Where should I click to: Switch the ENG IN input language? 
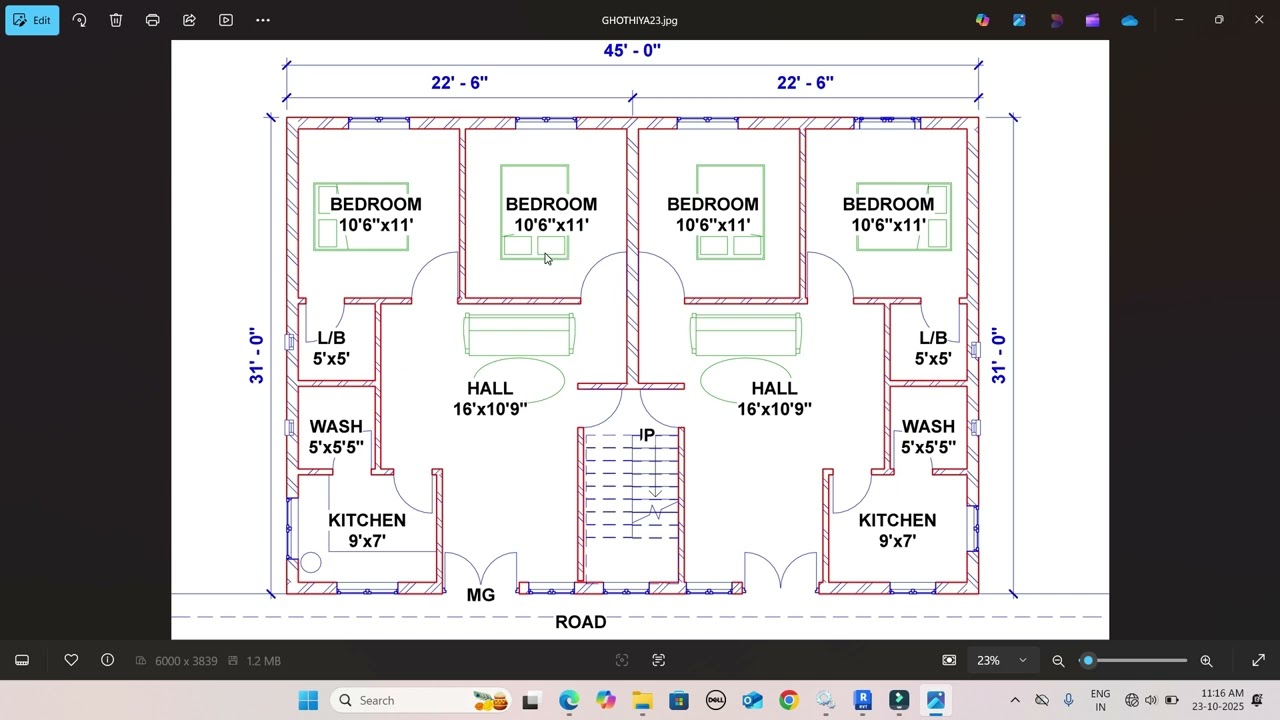click(x=1100, y=700)
